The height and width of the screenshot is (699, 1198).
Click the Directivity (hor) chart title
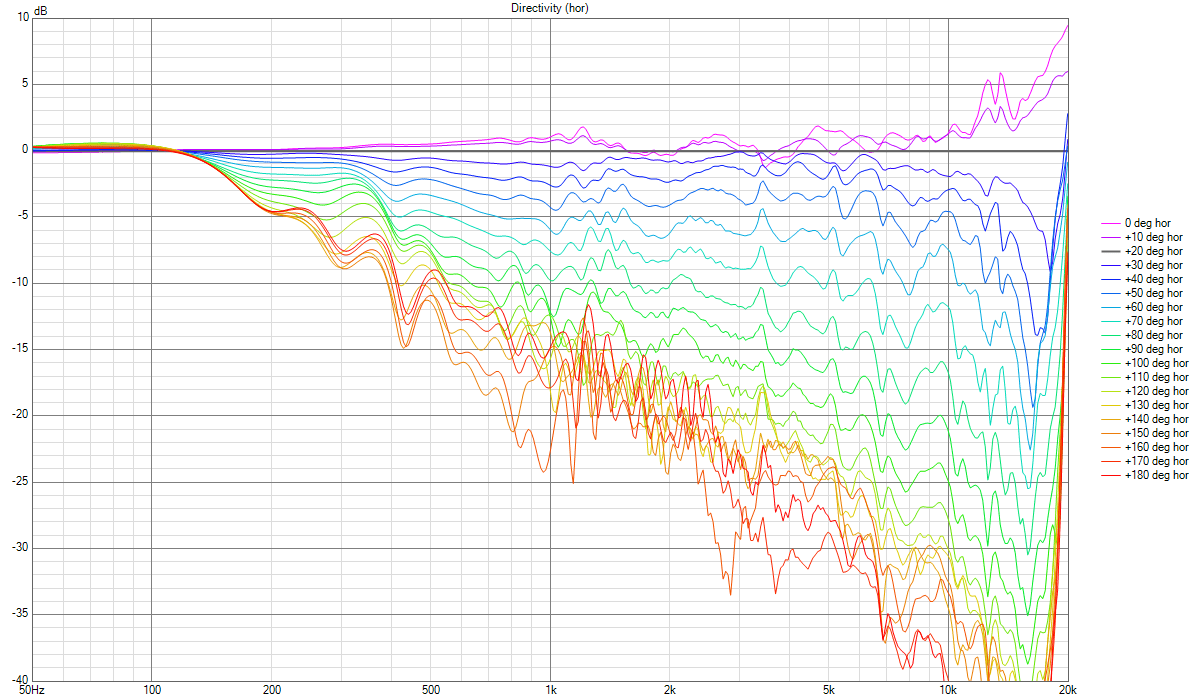point(549,8)
